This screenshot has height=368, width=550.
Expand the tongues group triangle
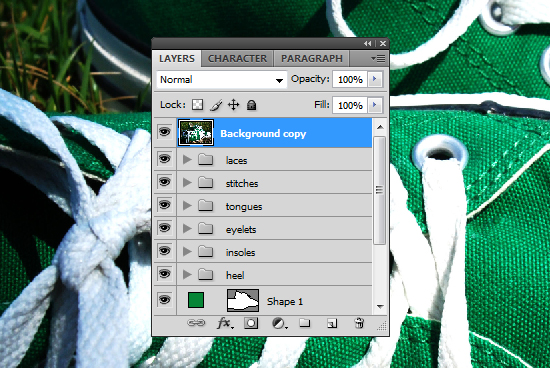[x=187, y=206]
